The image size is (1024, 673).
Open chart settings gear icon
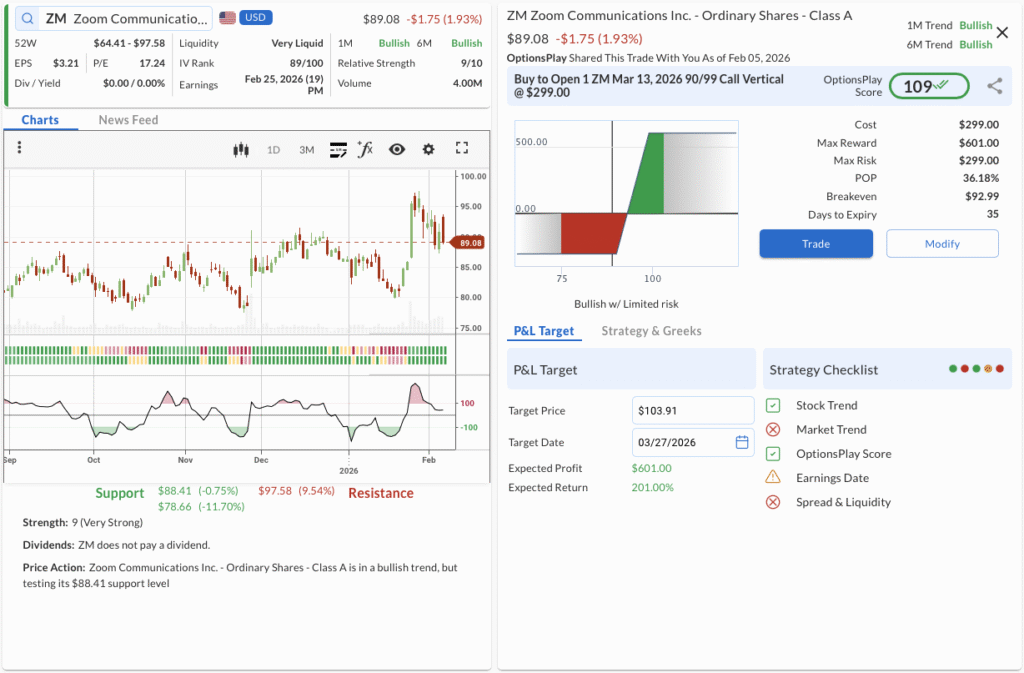[x=429, y=150]
